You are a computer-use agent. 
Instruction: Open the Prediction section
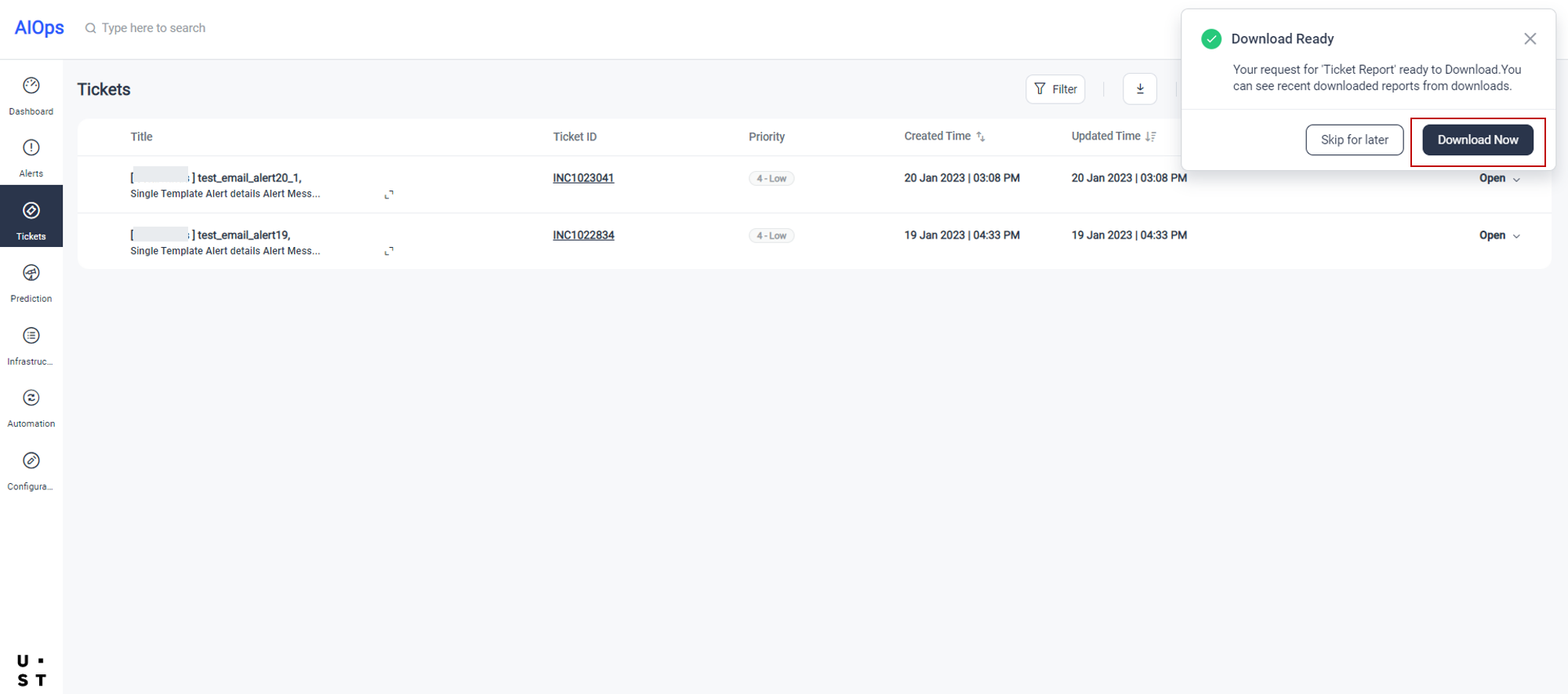[31, 282]
